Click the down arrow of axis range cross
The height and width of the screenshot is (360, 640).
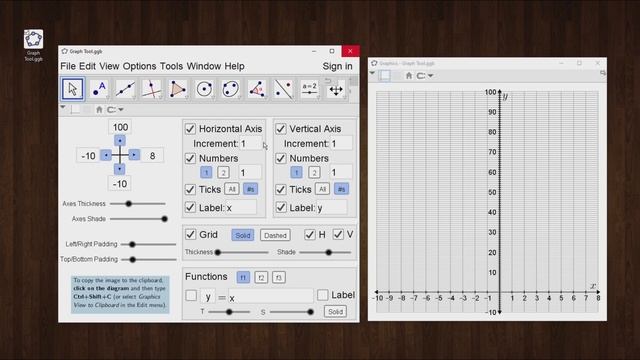120,169
